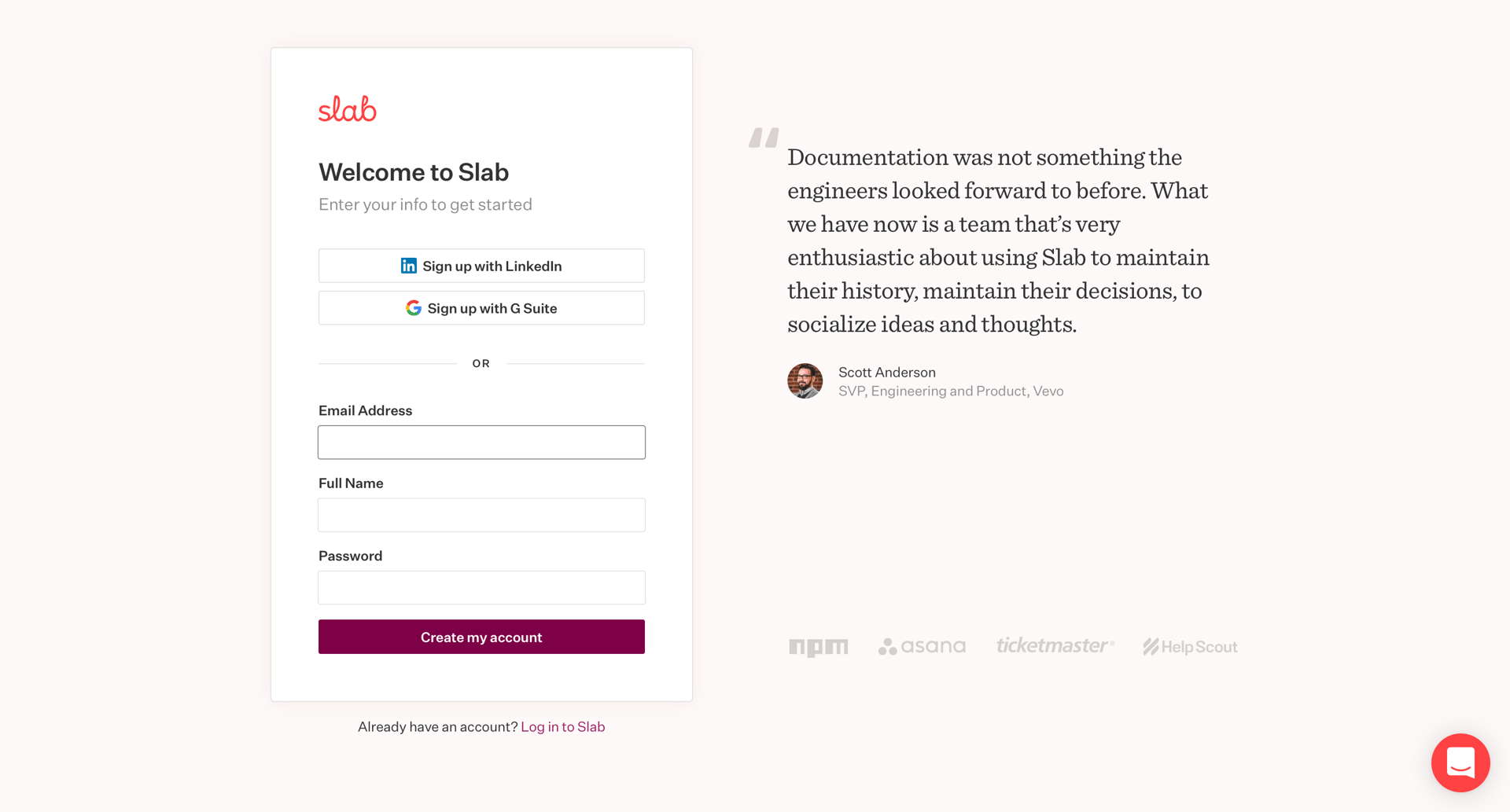Click the Help Scout logo
The width and height of the screenshot is (1510, 812).
click(x=1189, y=646)
